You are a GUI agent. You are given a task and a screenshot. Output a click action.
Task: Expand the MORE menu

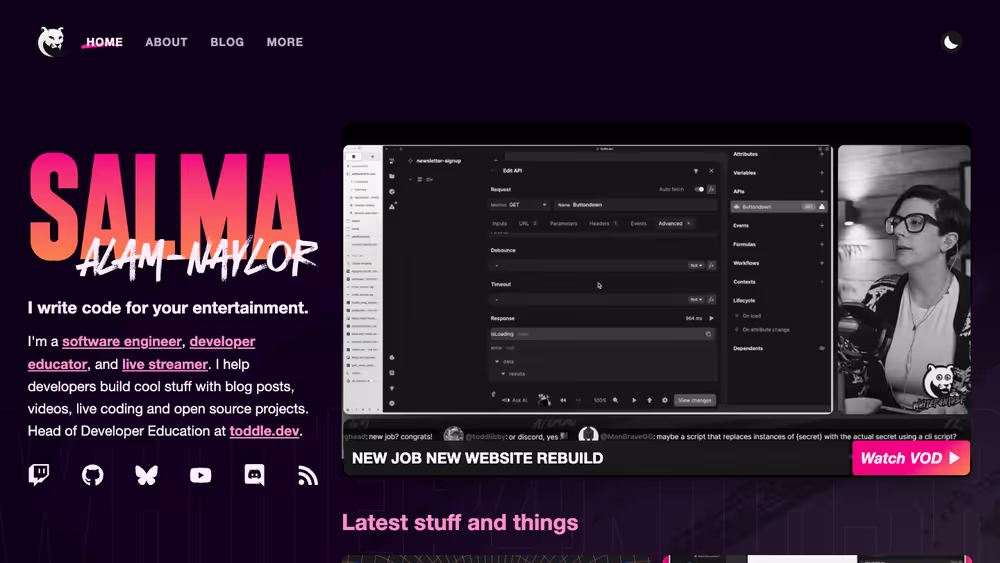pos(285,42)
